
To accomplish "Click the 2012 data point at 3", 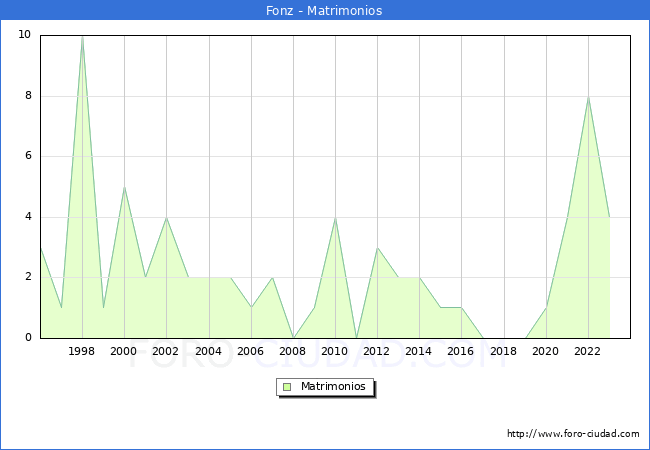I will [377, 248].
